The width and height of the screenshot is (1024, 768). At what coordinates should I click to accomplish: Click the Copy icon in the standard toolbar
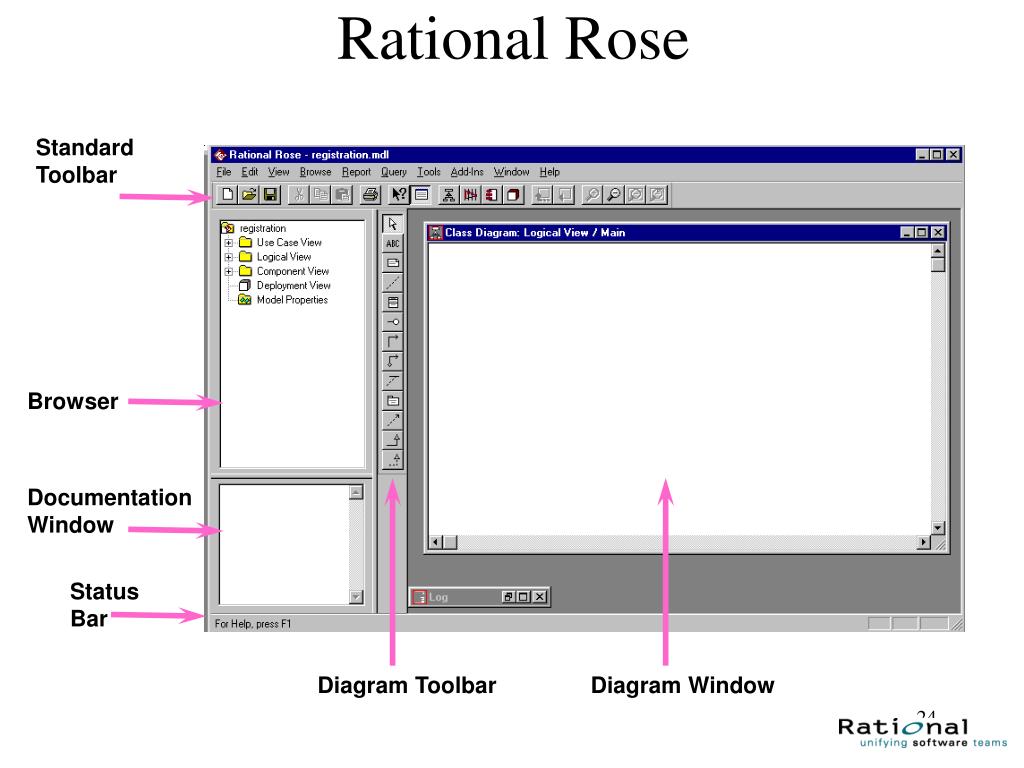[321, 195]
